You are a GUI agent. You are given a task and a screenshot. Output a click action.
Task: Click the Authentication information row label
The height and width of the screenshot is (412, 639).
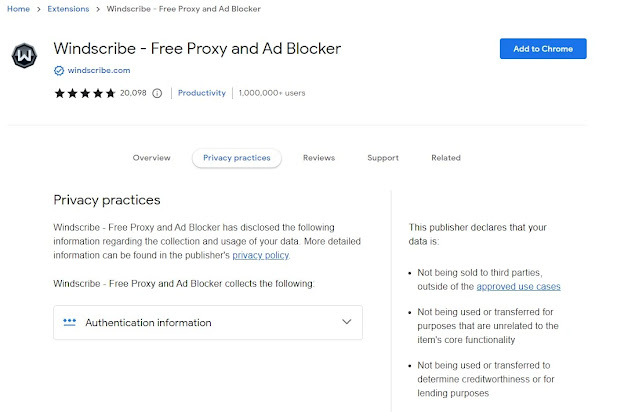(x=148, y=322)
